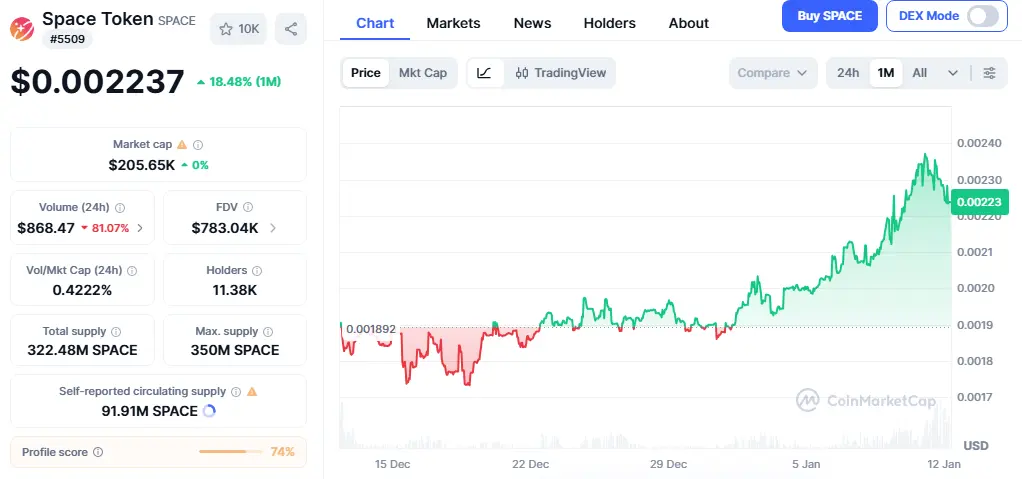Toggle DEX Mode switch
The height and width of the screenshot is (479, 1022).
983,16
